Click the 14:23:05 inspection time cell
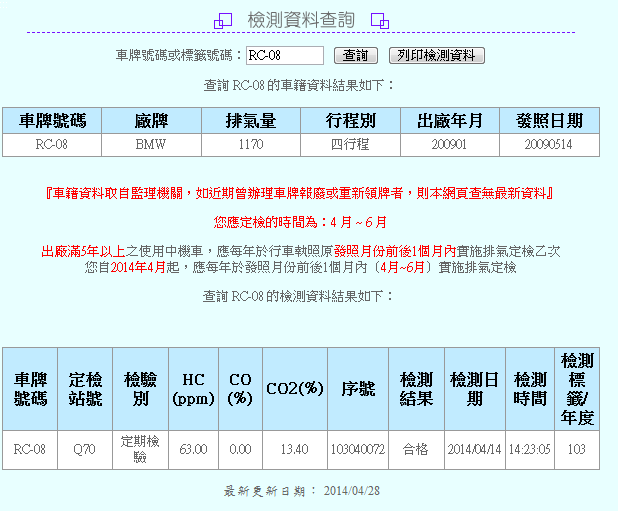 coord(530,450)
